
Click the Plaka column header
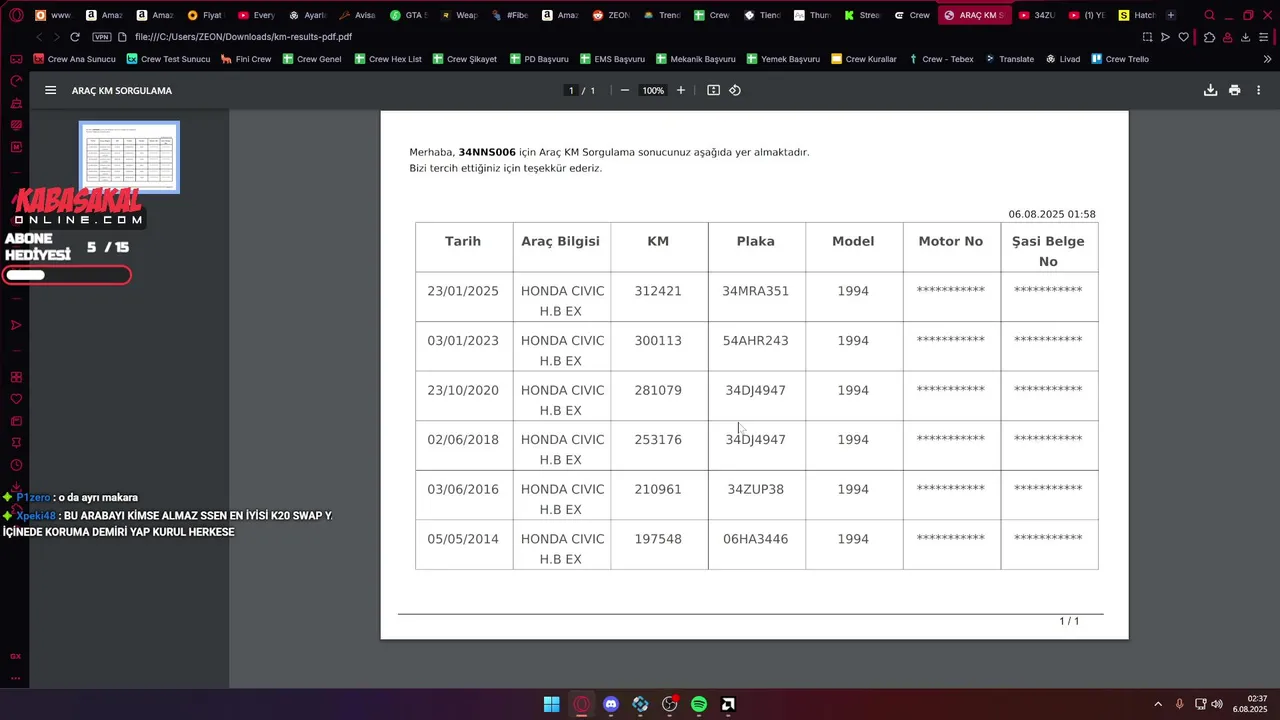pyautogui.click(x=755, y=241)
